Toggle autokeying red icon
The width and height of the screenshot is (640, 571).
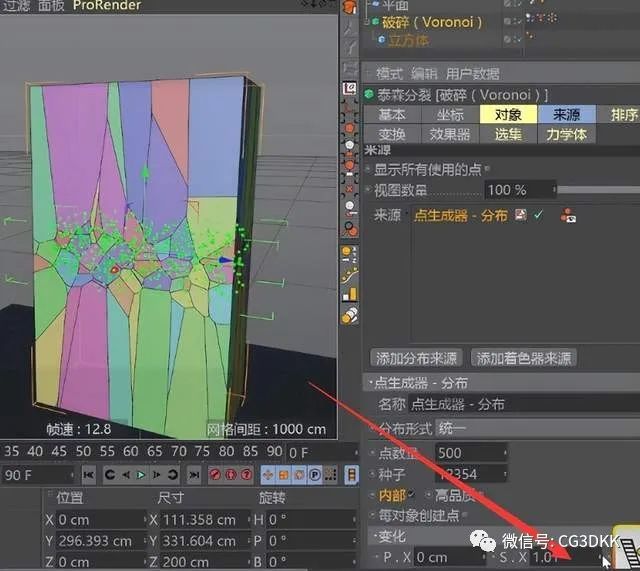pos(231,475)
